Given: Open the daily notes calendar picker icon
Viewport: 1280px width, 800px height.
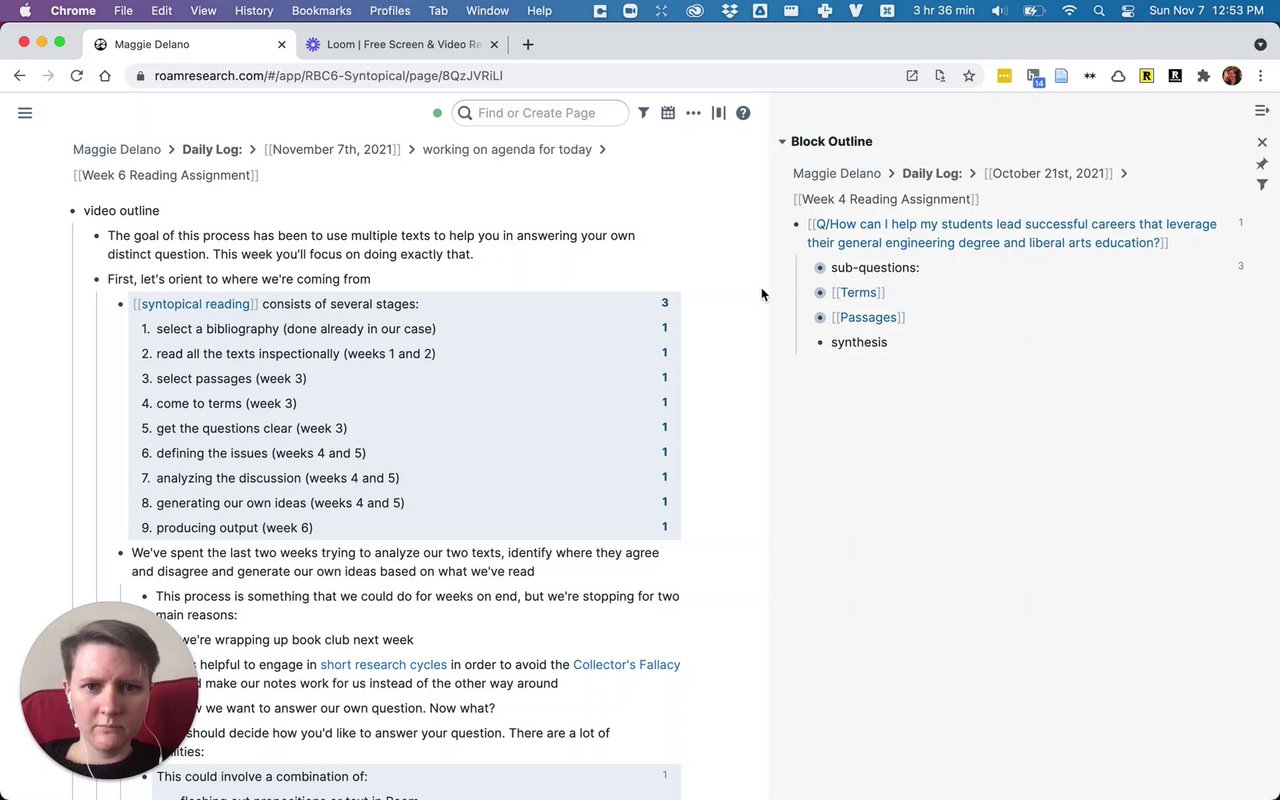Looking at the screenshot, I should pos(668,113).
